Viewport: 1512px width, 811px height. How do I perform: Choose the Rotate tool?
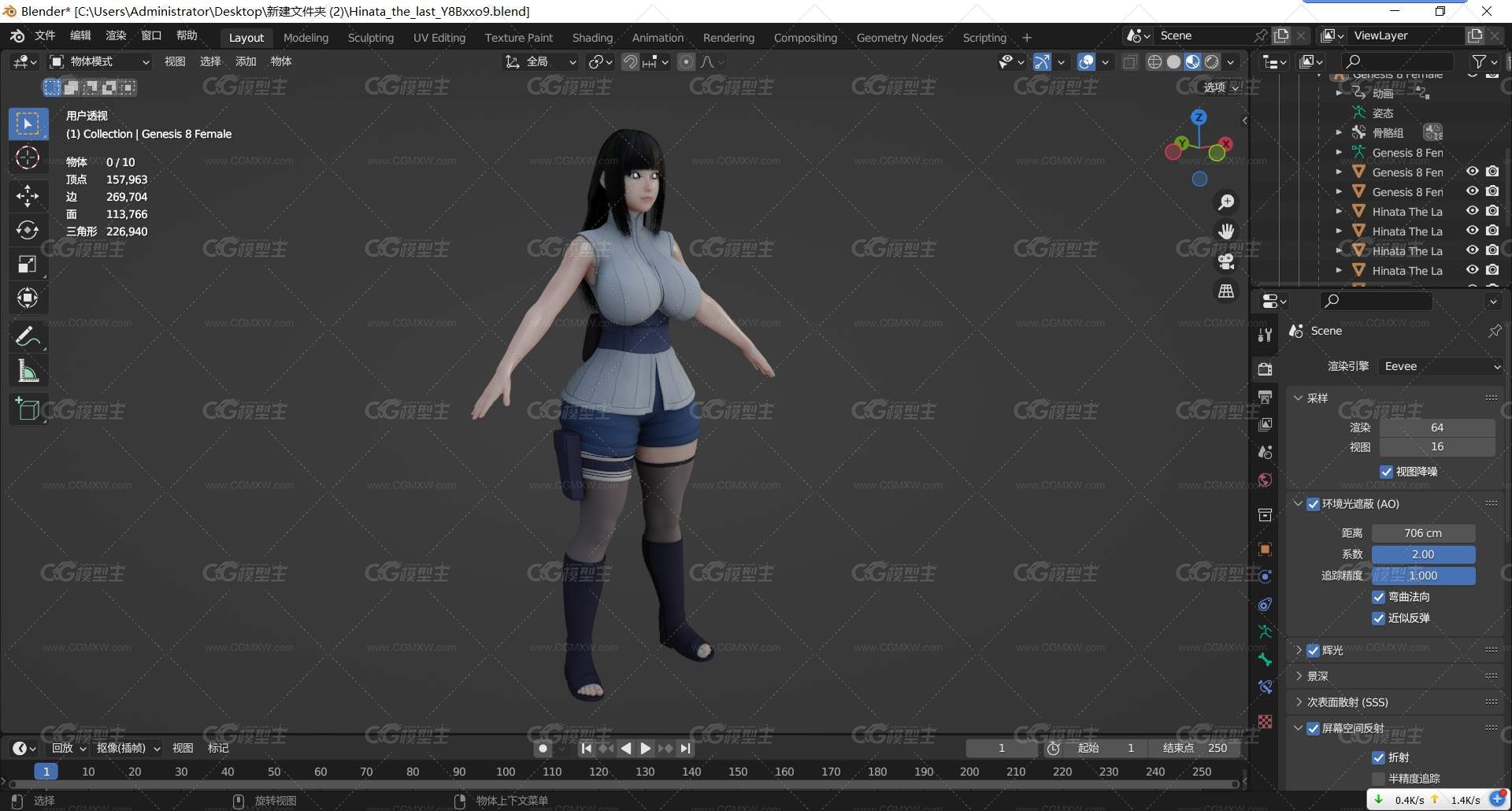pos(28,230)
